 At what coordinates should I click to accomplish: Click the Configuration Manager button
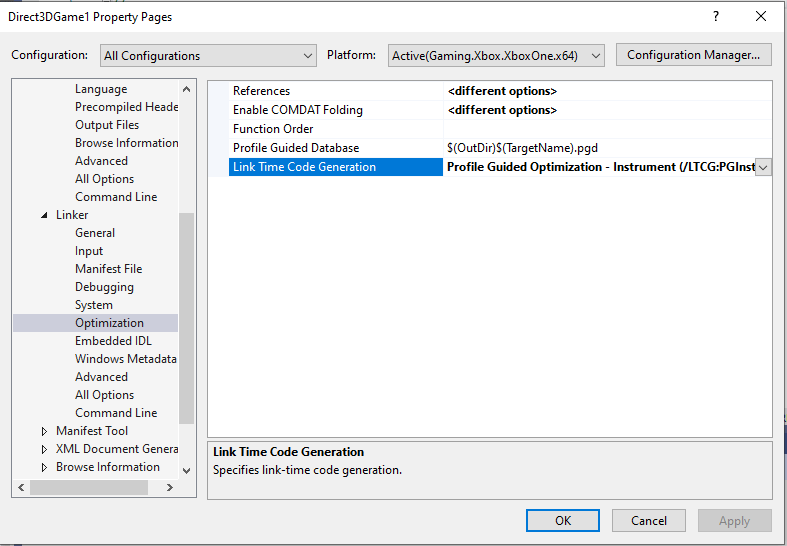[x=693, y=55]
